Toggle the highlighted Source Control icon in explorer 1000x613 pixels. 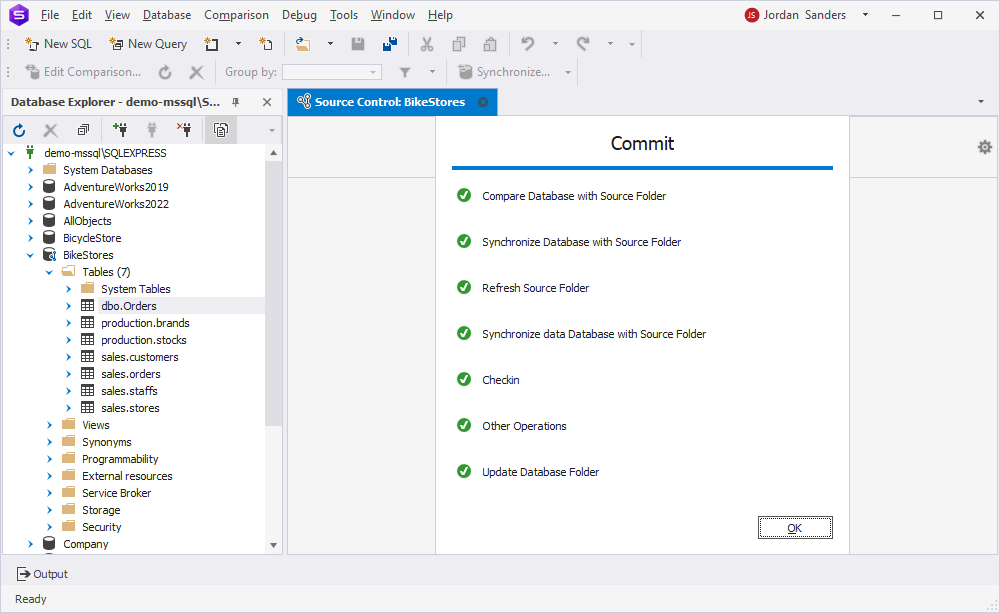[x=221, y=130]
